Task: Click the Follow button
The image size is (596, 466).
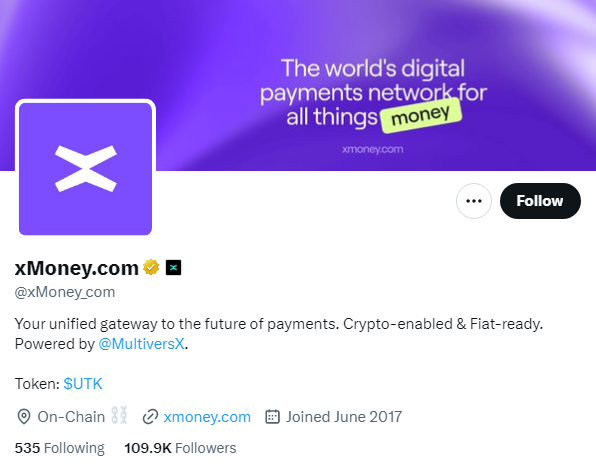Action: (540, 201)
